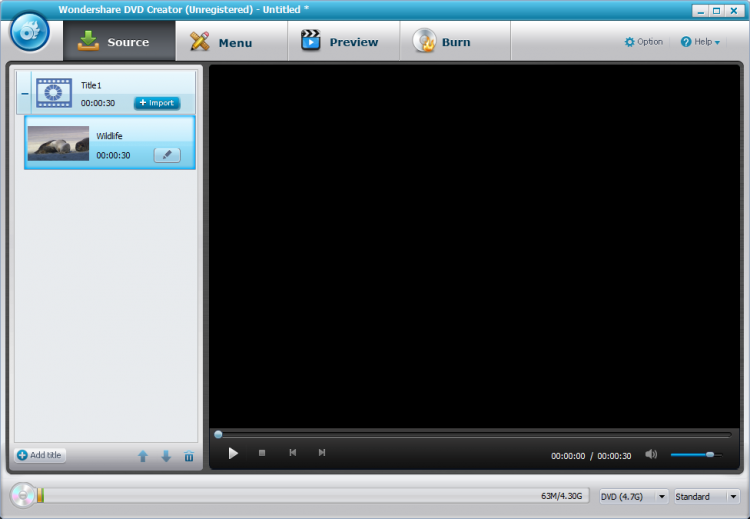Skip to next clip

[322, 452]
